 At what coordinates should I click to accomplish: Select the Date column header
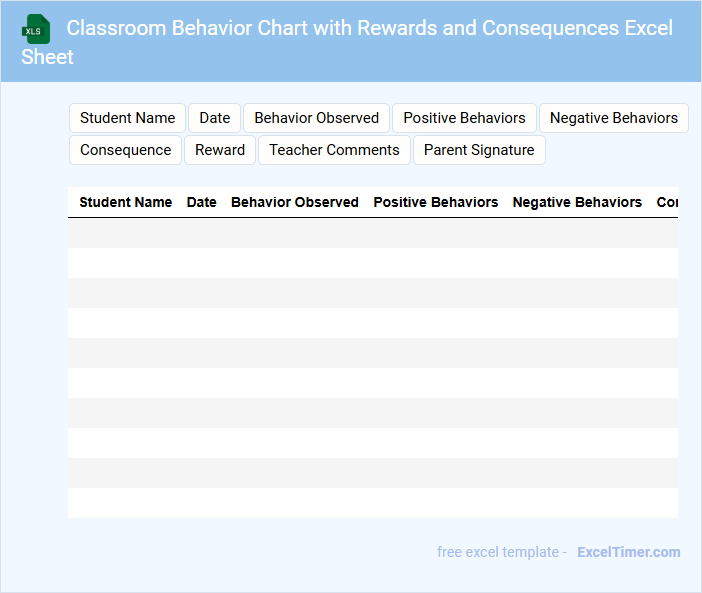(x=201, y=202)
